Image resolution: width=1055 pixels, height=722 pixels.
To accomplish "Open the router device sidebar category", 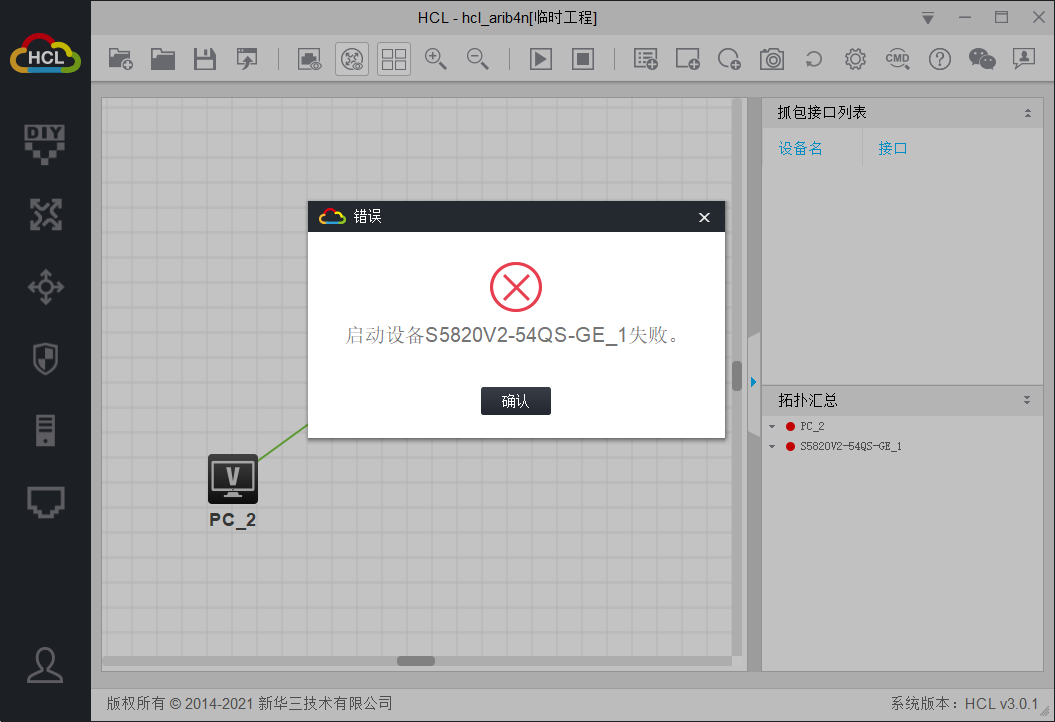I will coord(45,215).
